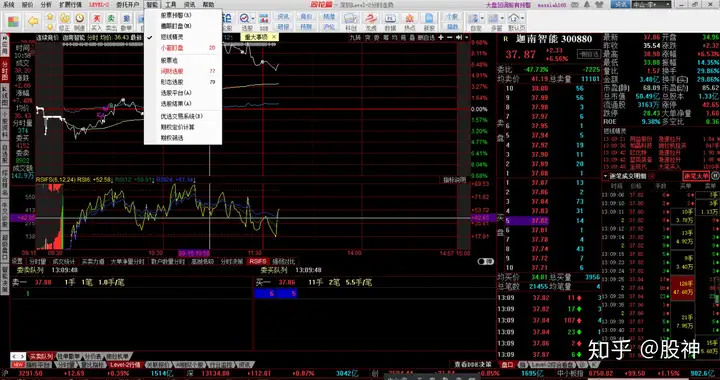This screenshot has height=380, width=720.
Task: Click the clock icon in toolbar
Action: (80, 18)
